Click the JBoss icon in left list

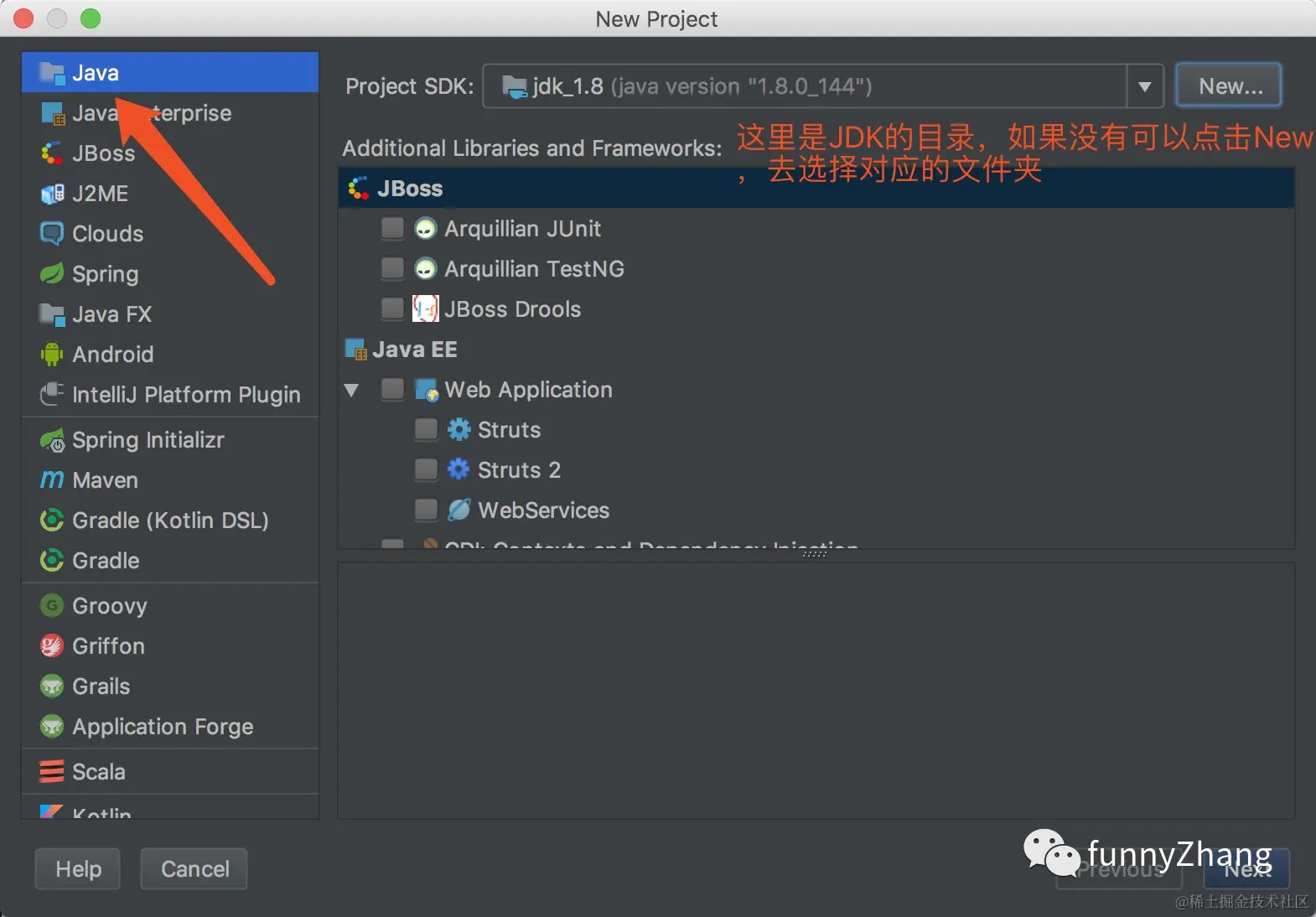coord(52,153)
